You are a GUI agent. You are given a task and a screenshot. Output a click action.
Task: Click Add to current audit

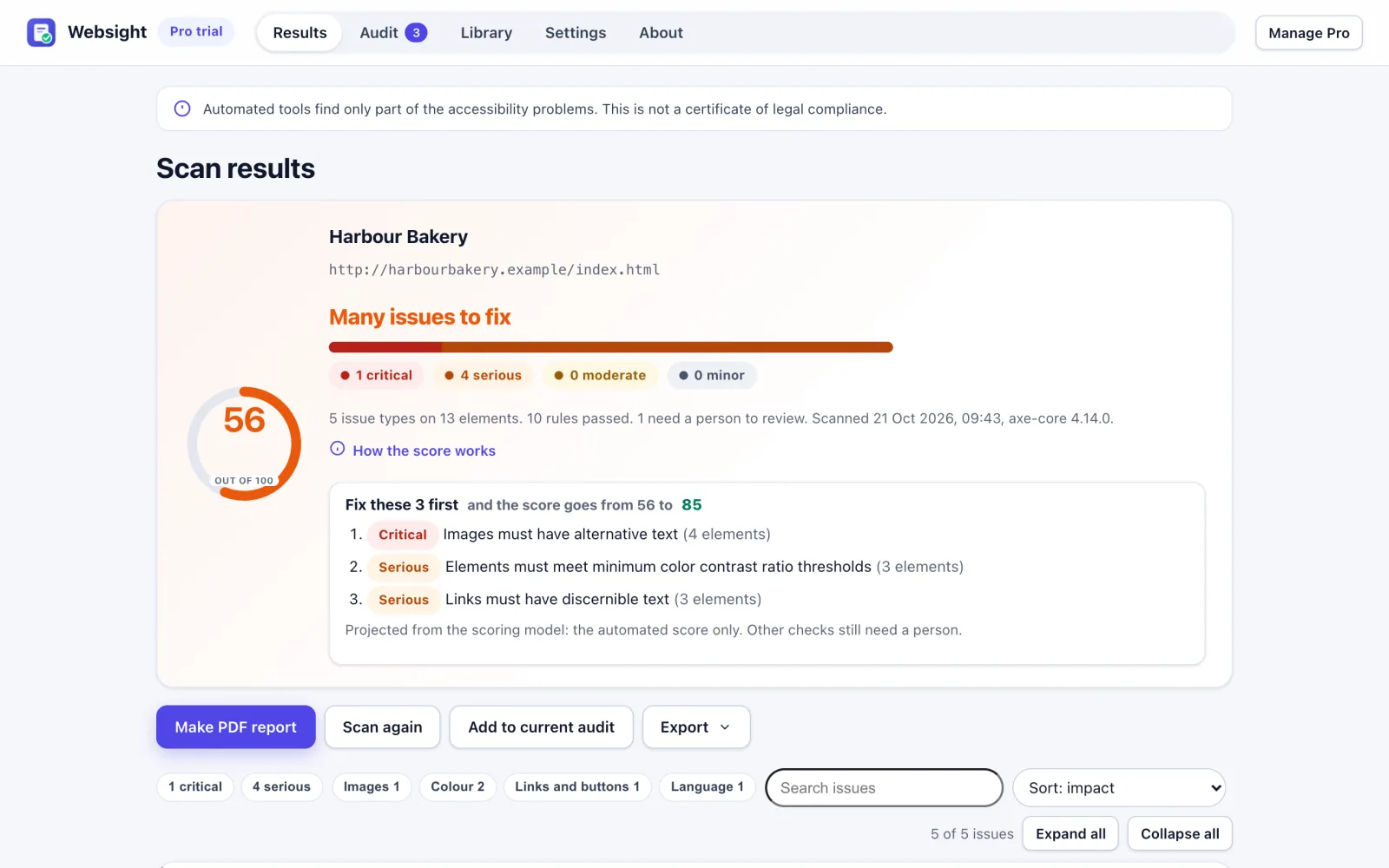[541, 727]
